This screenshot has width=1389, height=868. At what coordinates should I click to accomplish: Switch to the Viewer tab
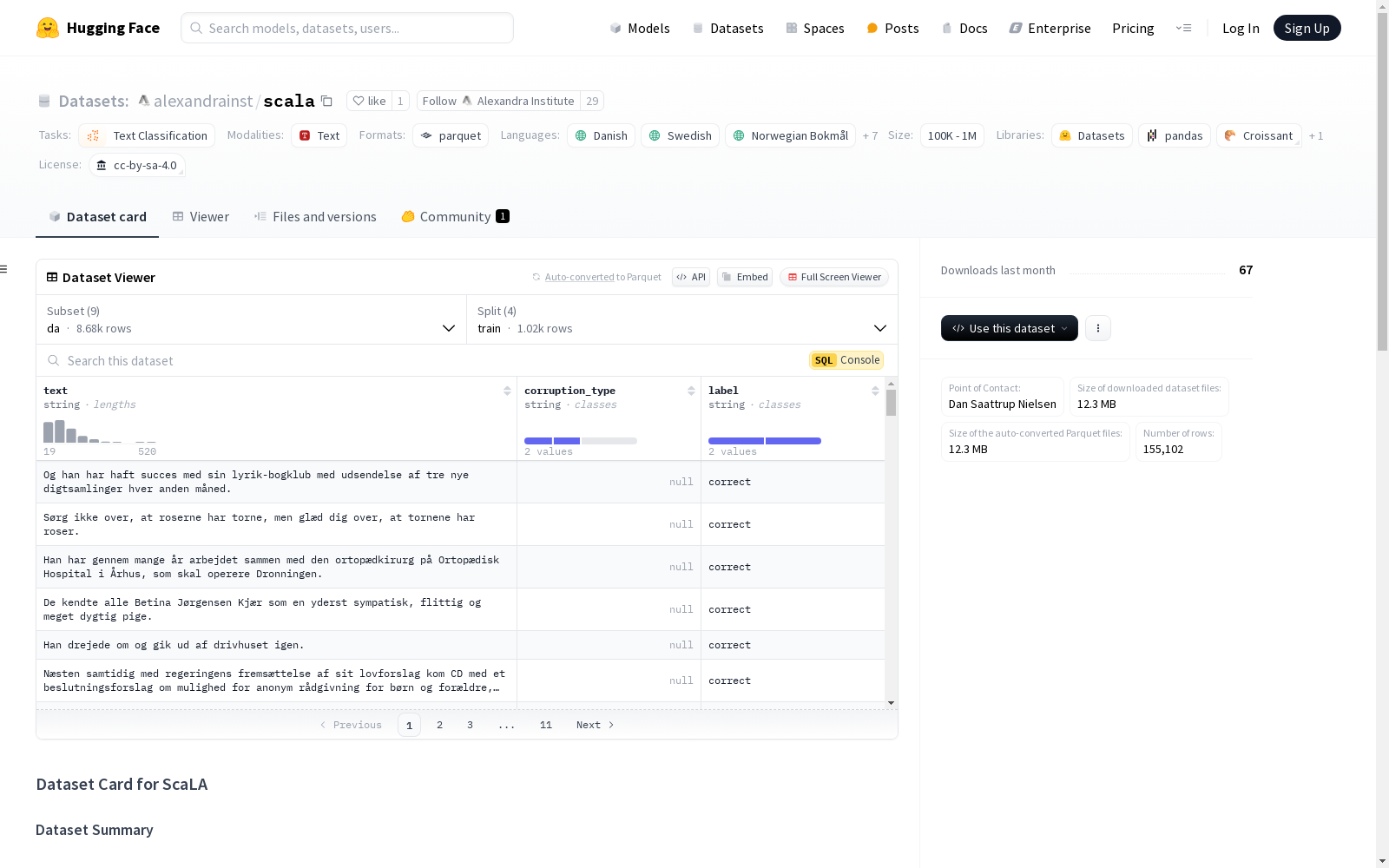pyautogui.click(x=201, y=217)
